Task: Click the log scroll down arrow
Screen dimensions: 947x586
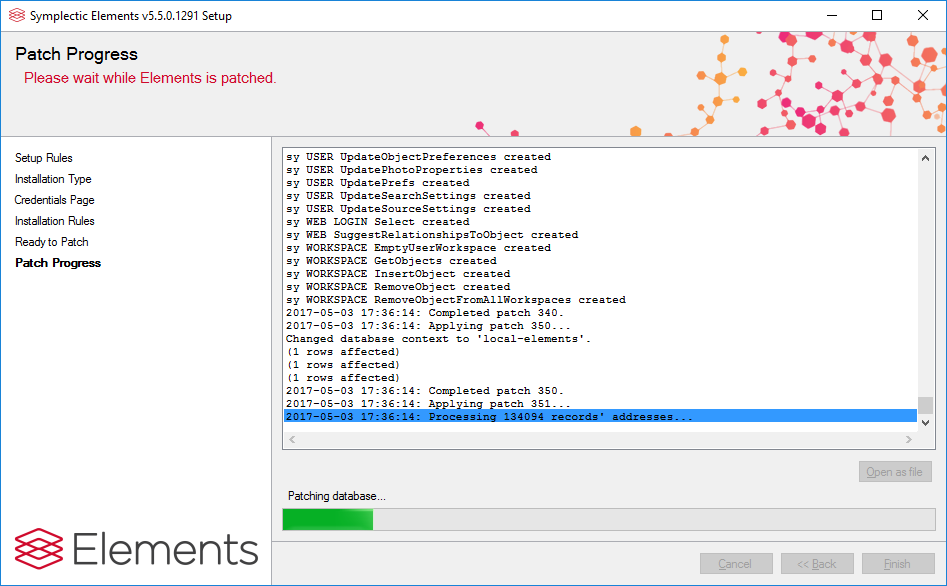Action: pos(925,423)
